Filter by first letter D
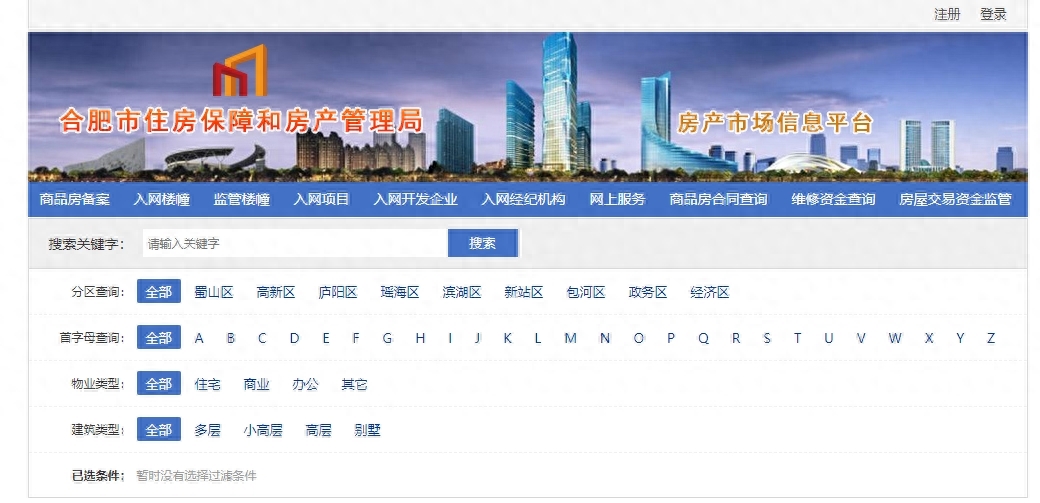 [294, 338]
